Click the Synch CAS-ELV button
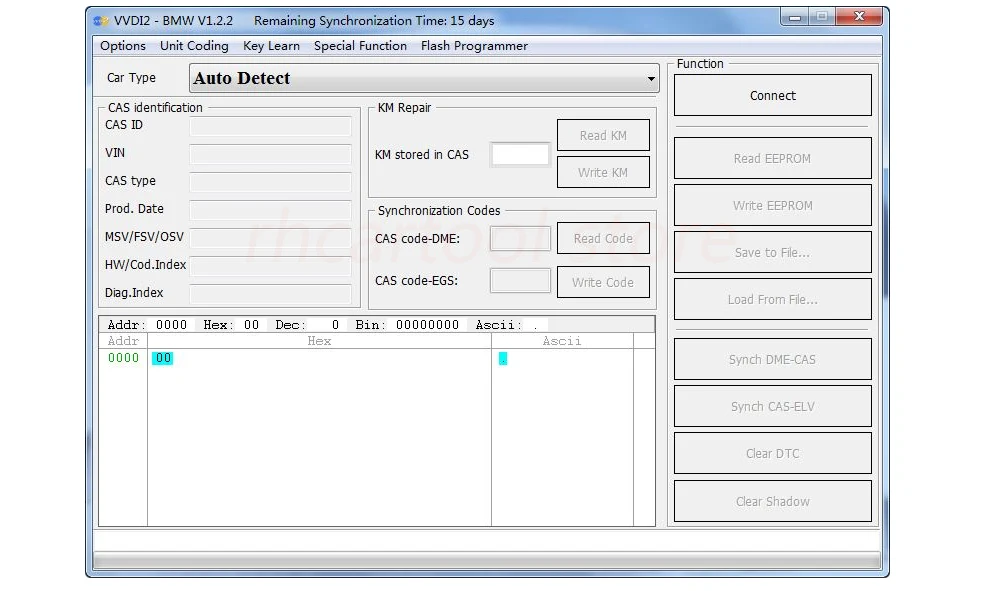The height and width of the screenshot is (591, 990). [x=773, y=407]
